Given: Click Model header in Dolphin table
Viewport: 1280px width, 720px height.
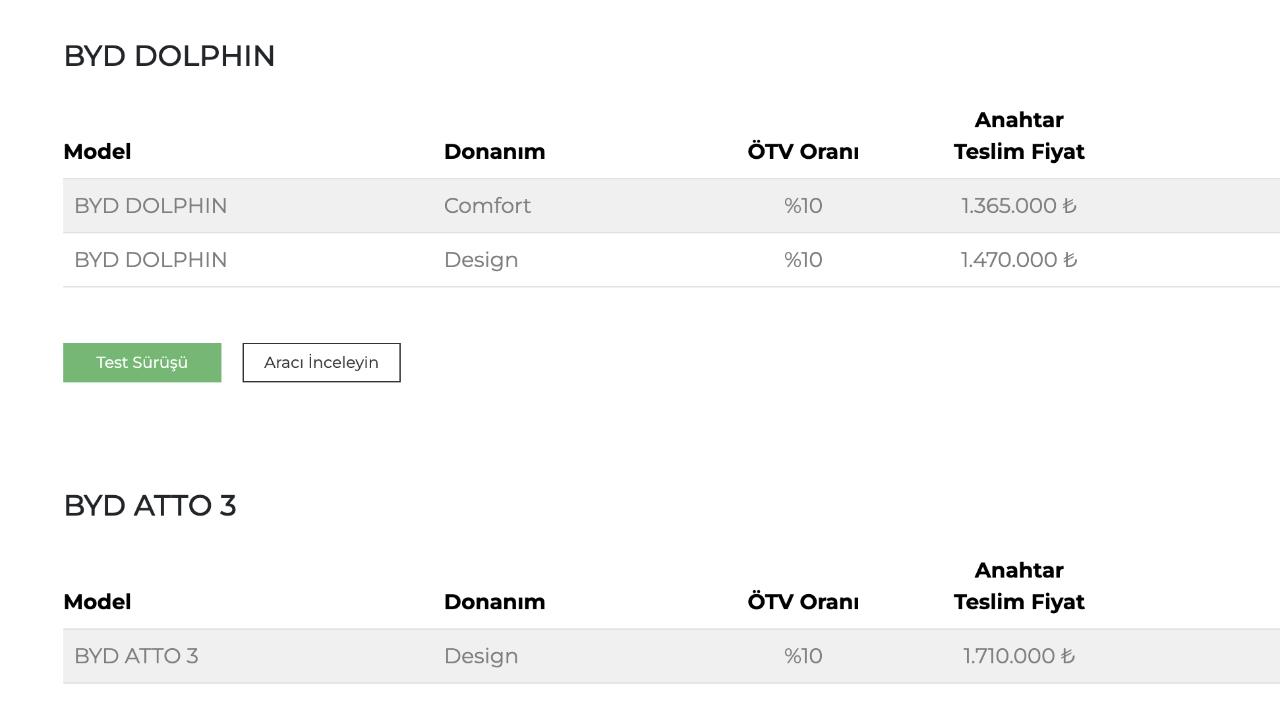Looking at the screenshot, I should [97, 152].
